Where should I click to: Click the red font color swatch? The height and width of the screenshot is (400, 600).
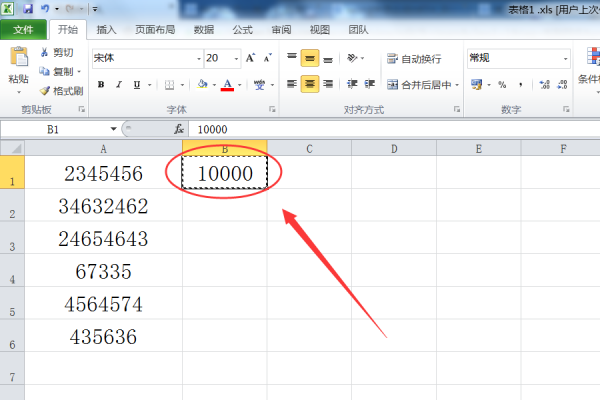tap(227, 86)
